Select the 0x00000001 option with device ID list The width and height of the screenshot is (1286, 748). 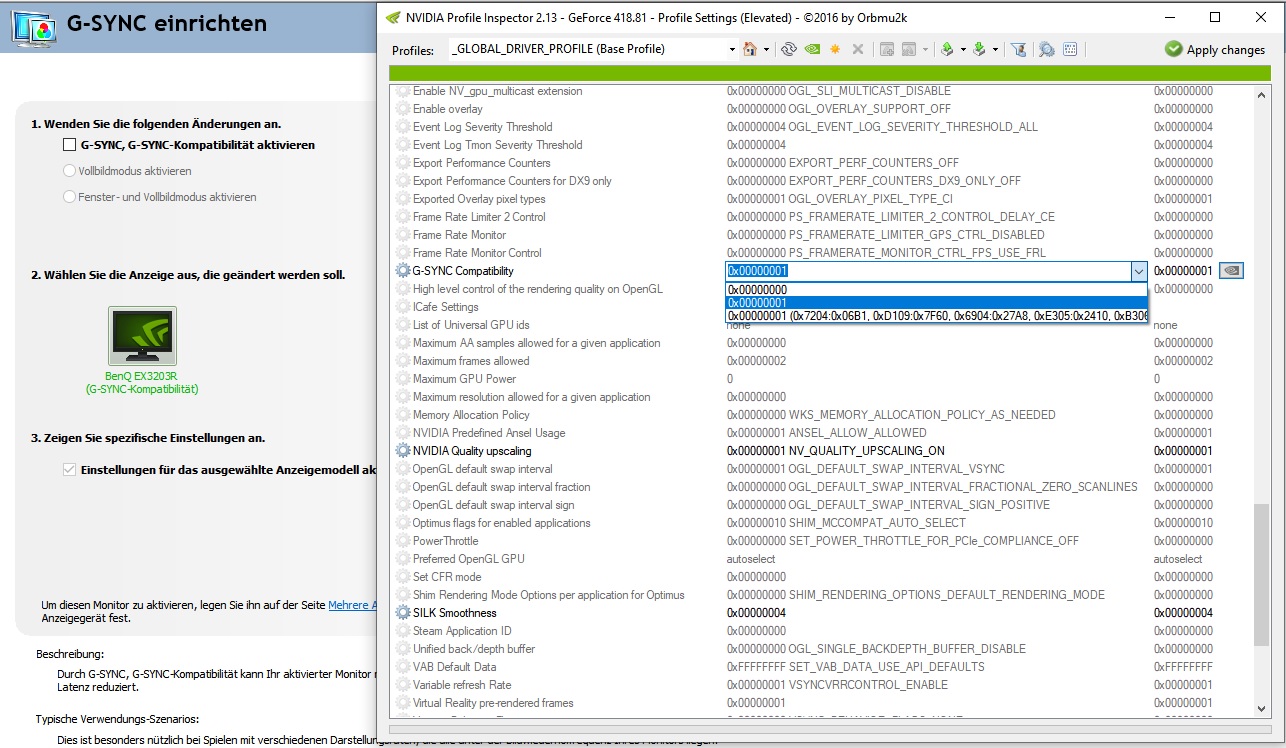tap(937, 316)
